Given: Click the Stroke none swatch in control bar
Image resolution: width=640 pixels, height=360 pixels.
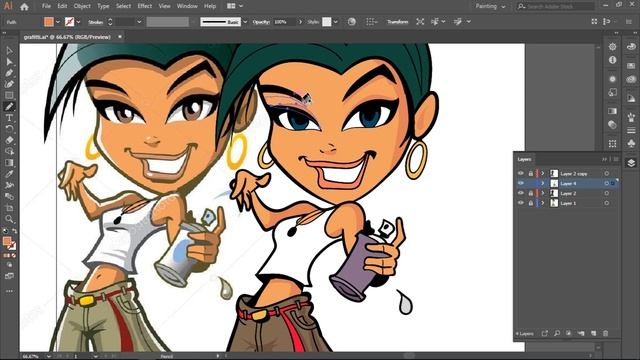Looking at the screenshot, I should point(70,22).
